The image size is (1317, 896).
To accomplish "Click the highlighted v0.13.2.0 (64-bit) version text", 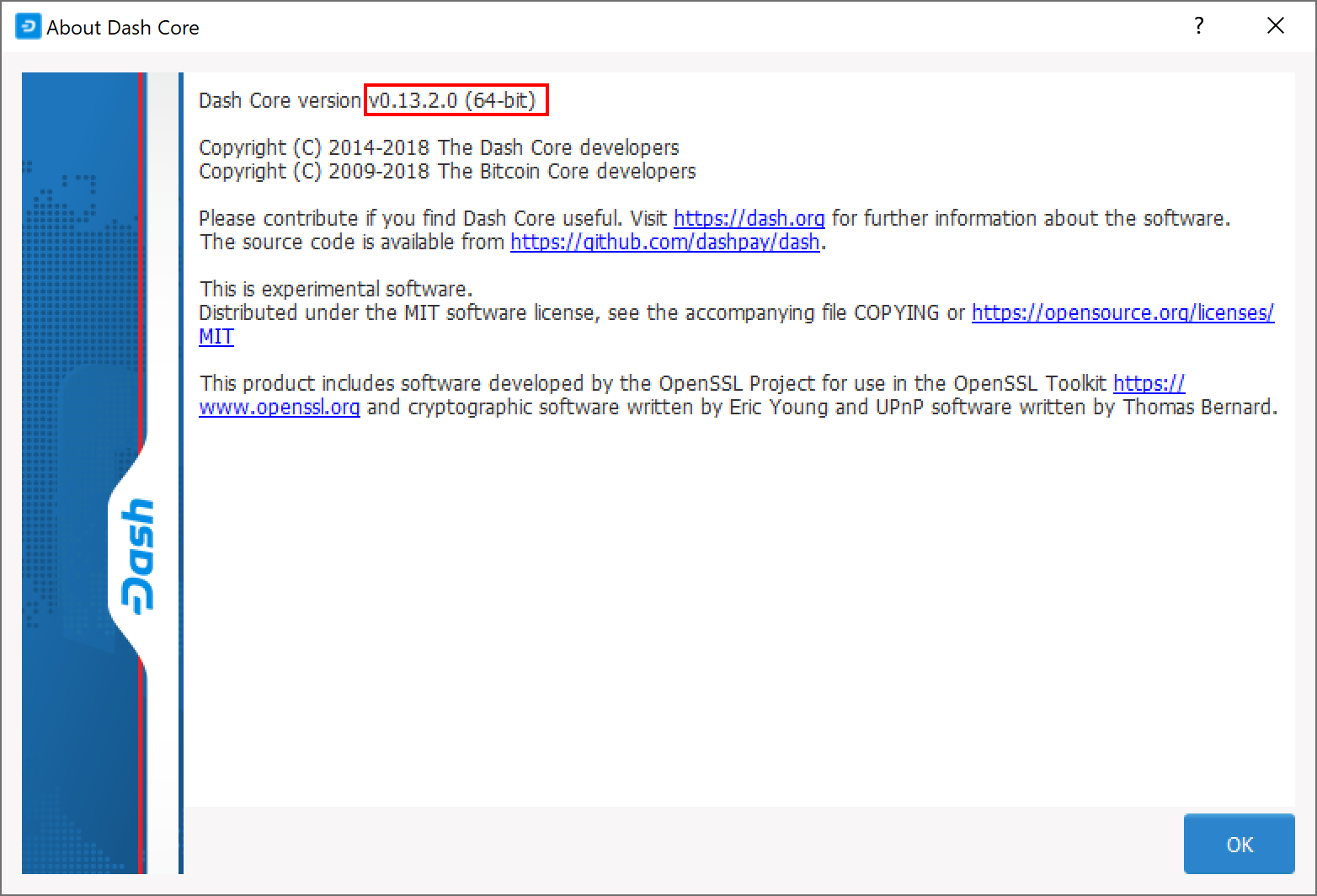I will point(456,100).
